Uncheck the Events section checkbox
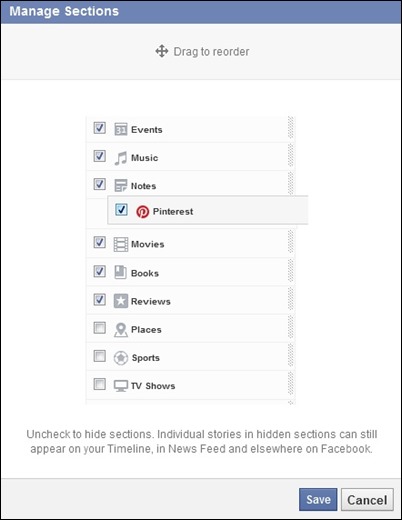 (100, 128)
